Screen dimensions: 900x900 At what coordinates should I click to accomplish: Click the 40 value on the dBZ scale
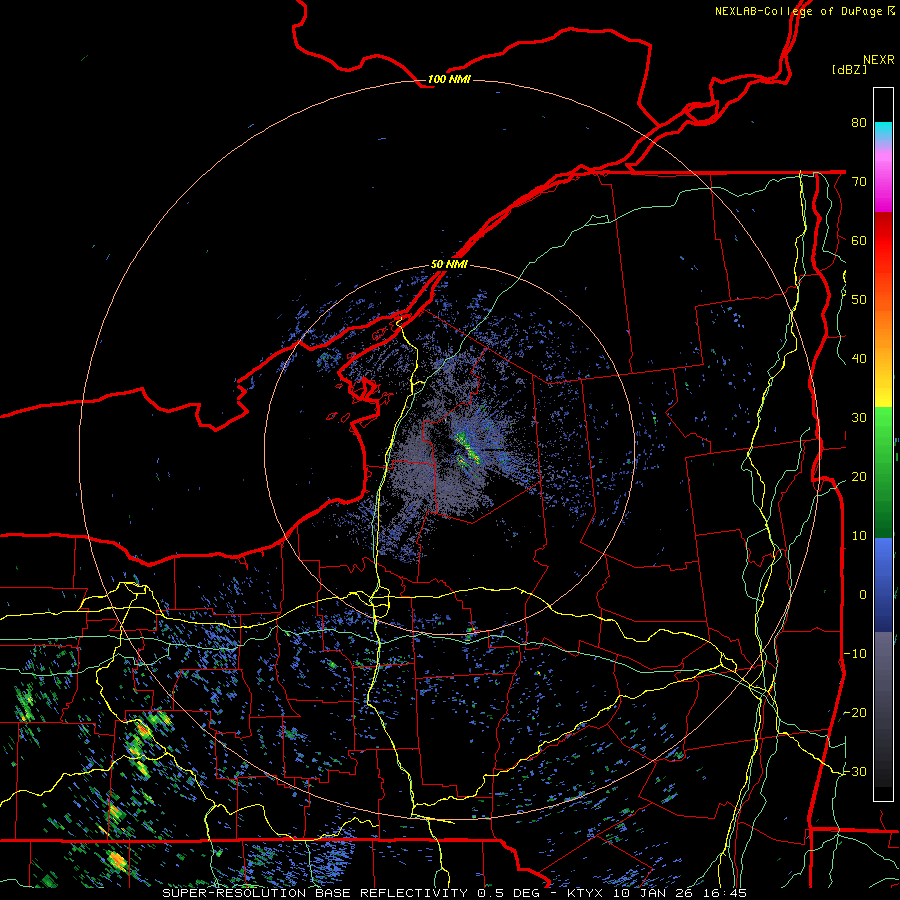(x=859, y=359)
